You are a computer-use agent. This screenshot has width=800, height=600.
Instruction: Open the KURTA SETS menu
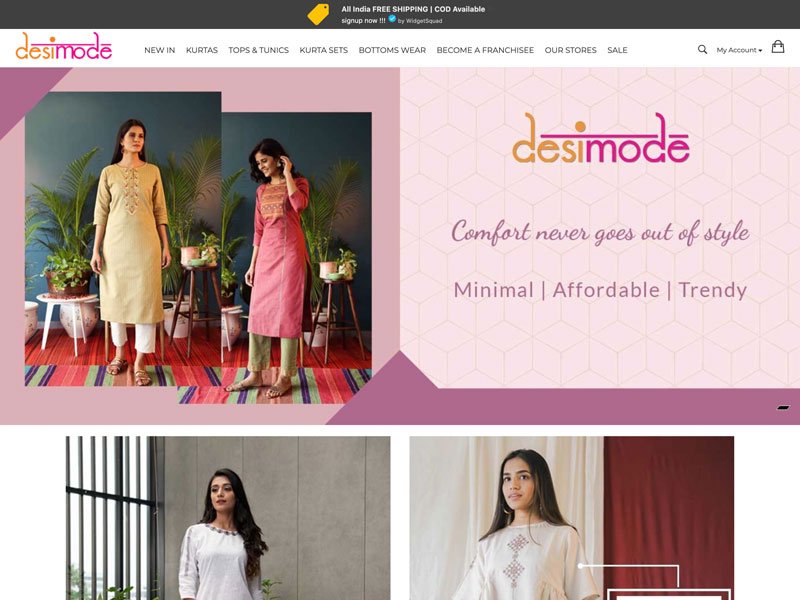[x=323, y=50]
